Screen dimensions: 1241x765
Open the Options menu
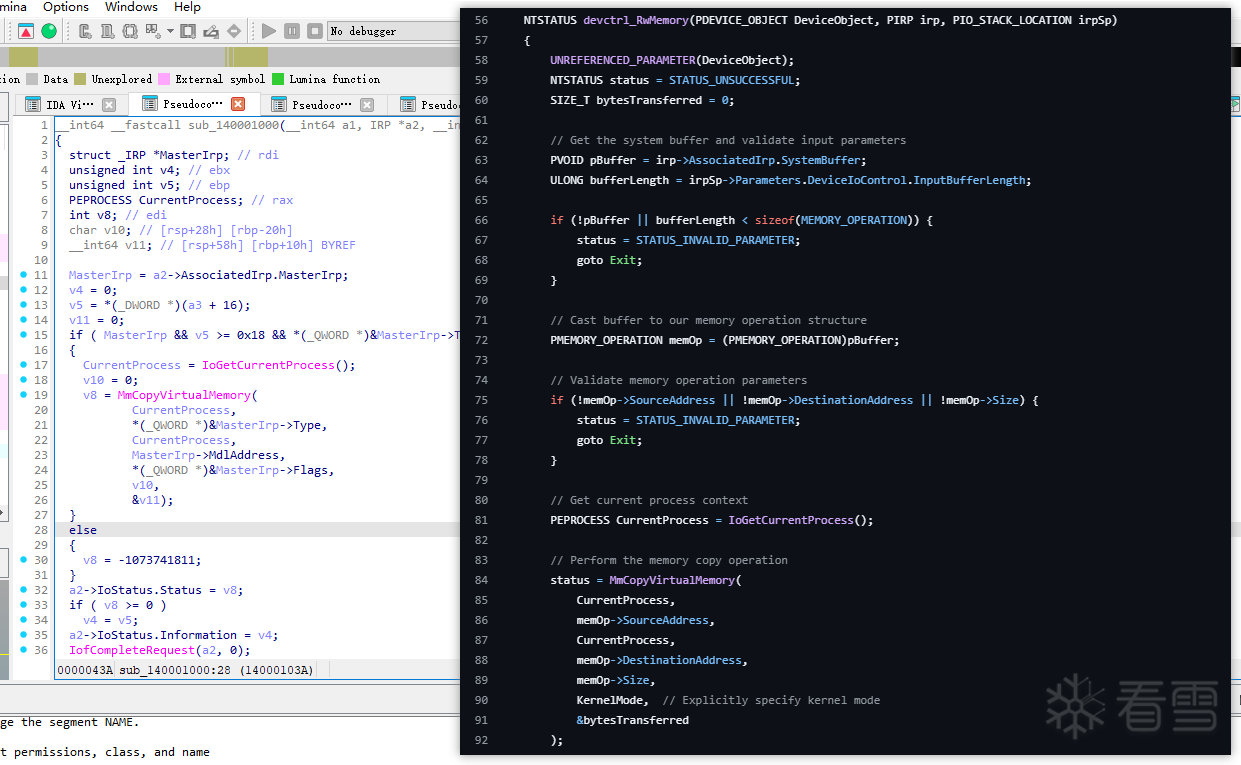pos(66,7)
